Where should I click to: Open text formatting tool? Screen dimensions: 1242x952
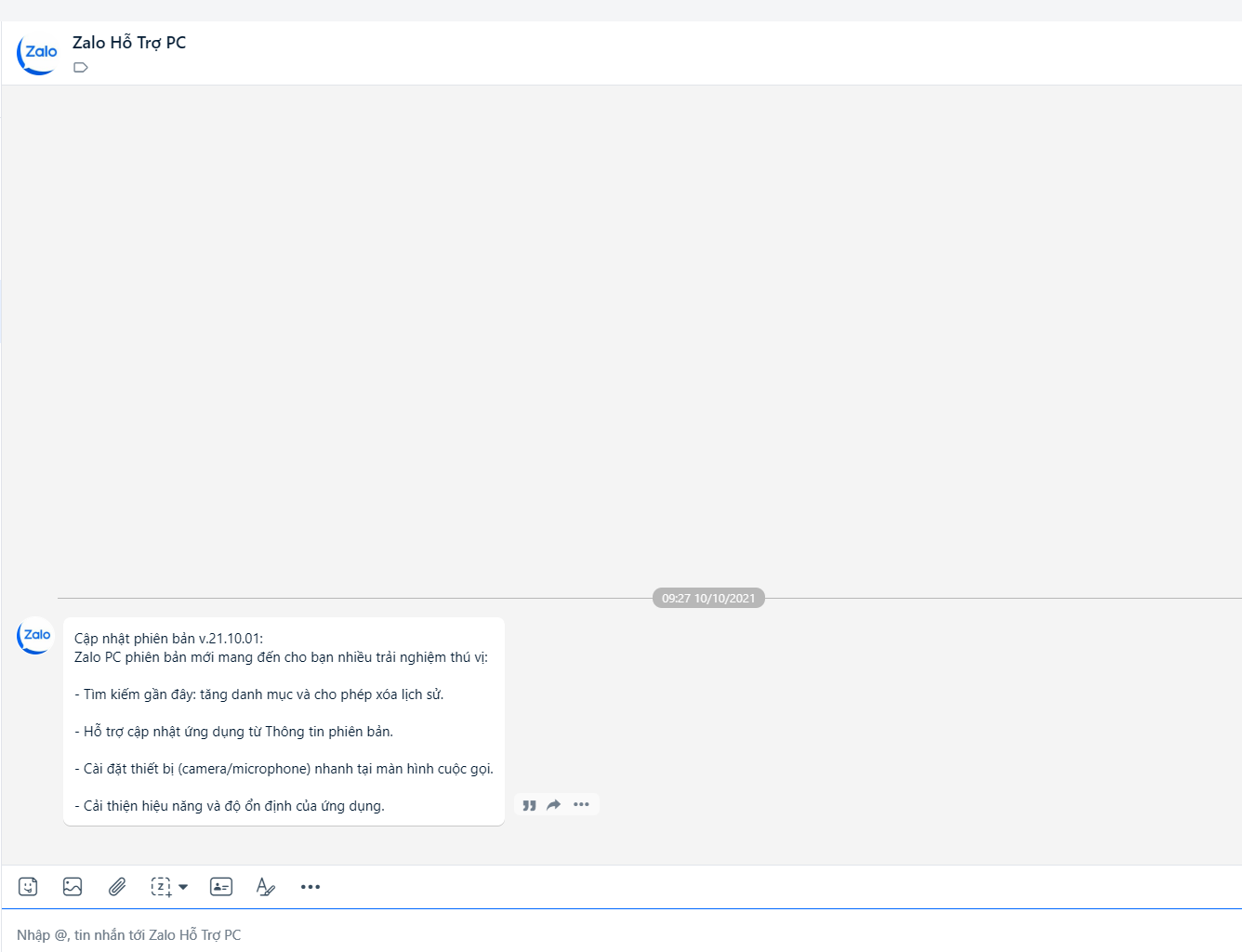(x=265, y=887)
